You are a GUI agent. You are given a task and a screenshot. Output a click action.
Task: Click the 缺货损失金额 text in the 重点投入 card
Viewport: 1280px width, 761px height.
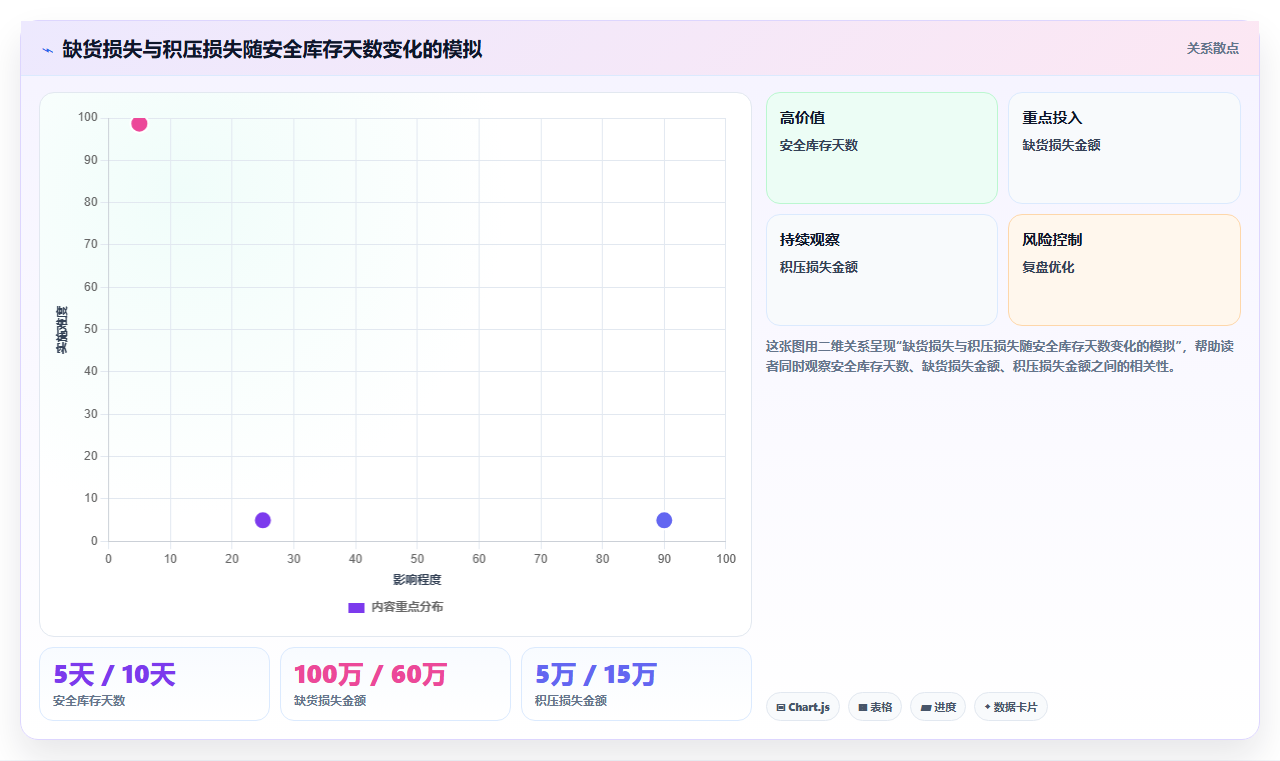[1061, 145]
